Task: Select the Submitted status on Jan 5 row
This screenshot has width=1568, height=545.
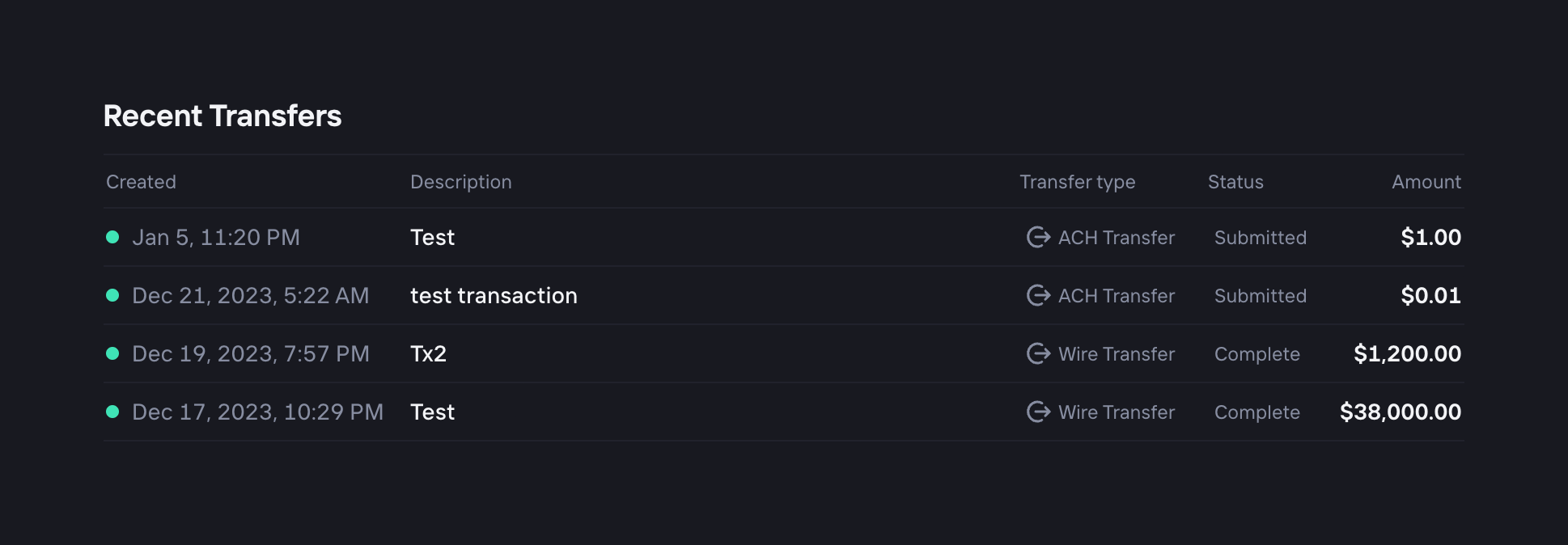Action: tap(1260, 237)
